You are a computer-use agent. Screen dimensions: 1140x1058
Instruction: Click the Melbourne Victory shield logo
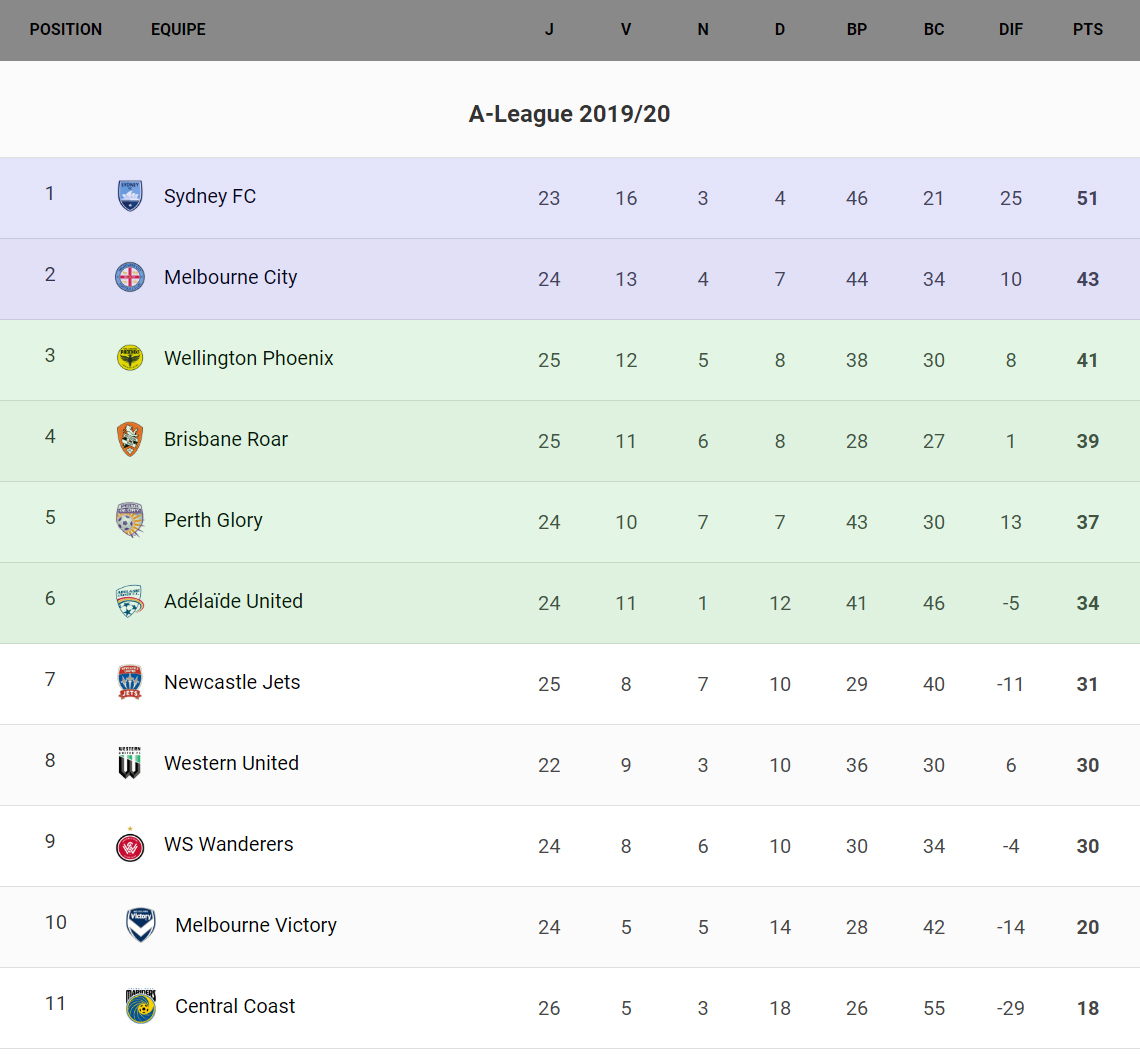140,925
